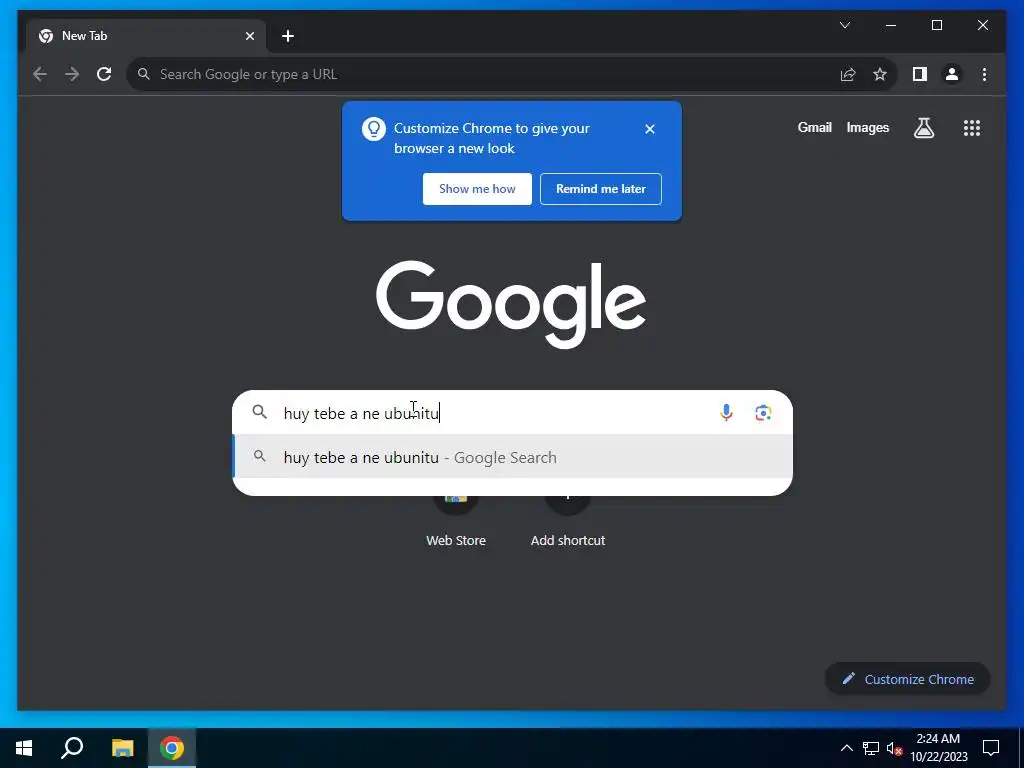
Task: Select the New Tab tab
Action: [145, 37]
